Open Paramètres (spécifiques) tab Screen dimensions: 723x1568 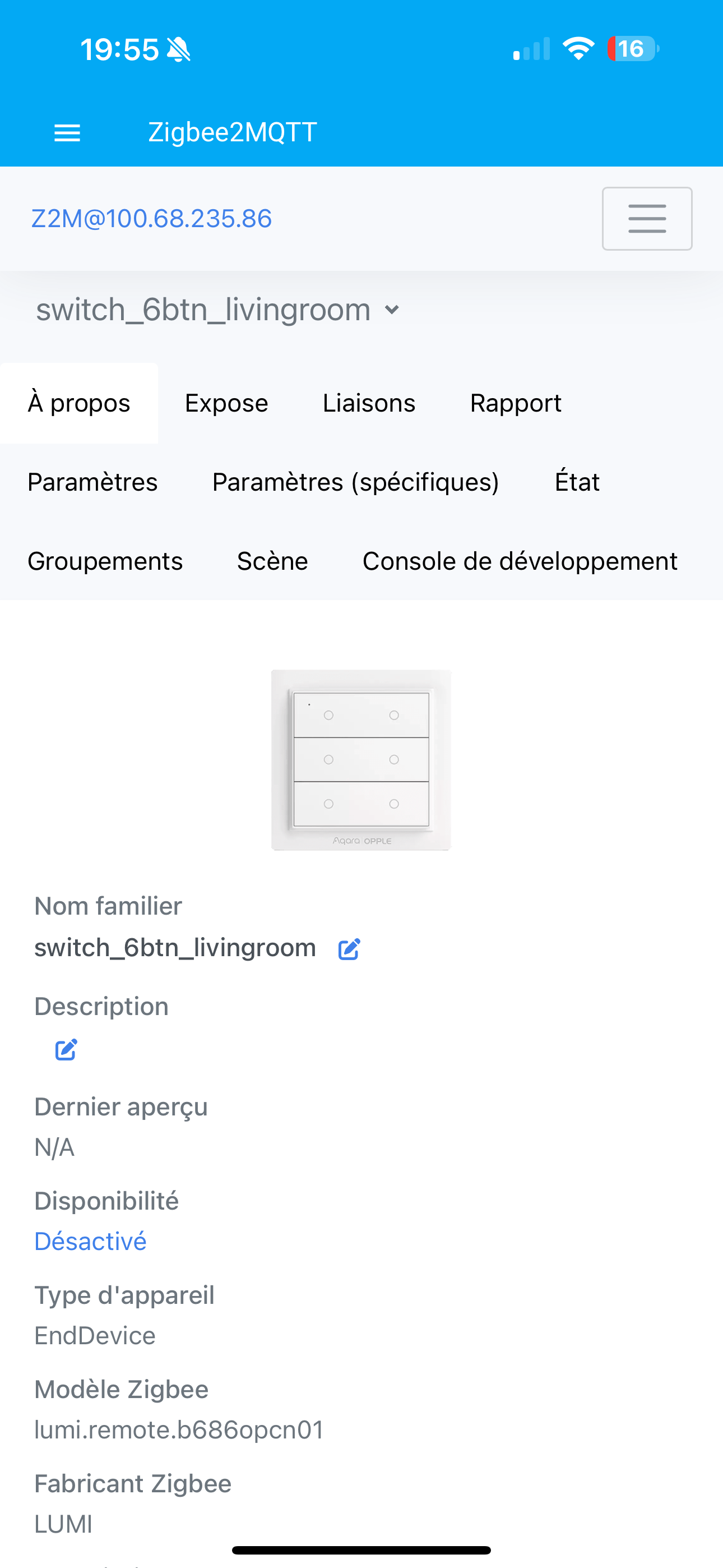click(355, 482)
